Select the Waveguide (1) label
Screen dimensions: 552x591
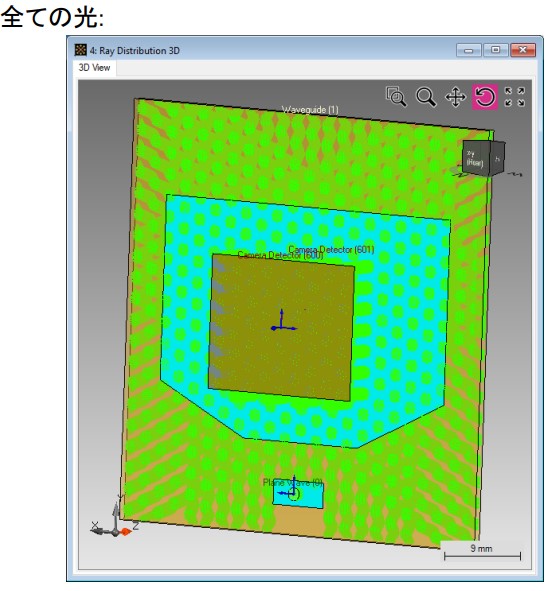tap(310, 110)
